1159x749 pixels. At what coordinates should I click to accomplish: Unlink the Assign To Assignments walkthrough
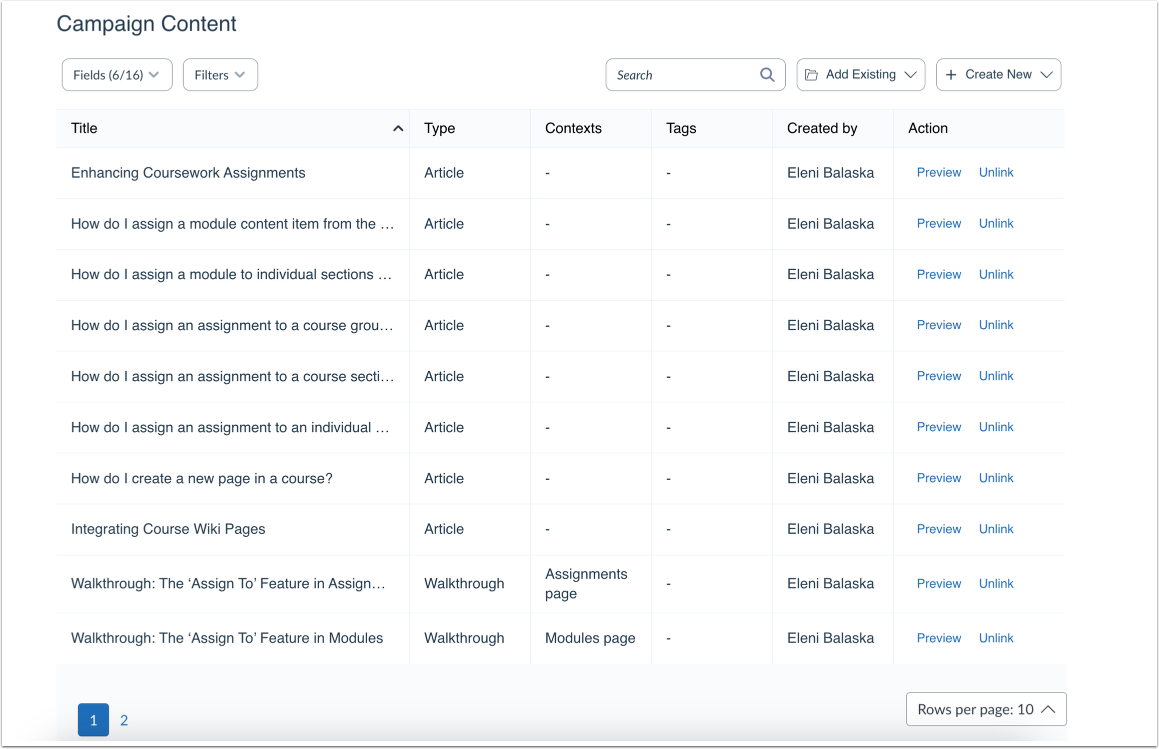click(996, 584)
